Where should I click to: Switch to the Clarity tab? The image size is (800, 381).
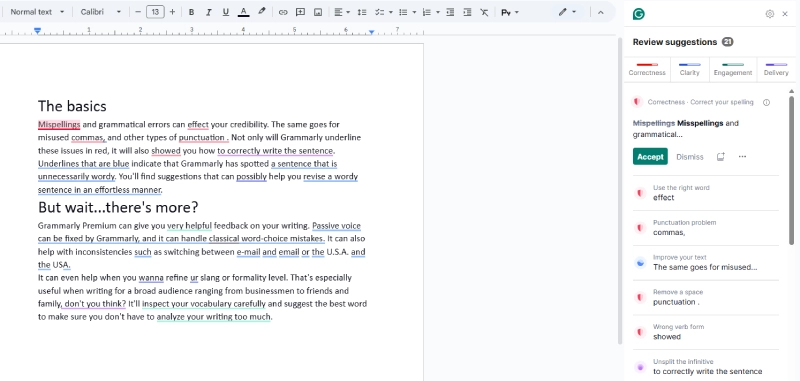[689, 69]
